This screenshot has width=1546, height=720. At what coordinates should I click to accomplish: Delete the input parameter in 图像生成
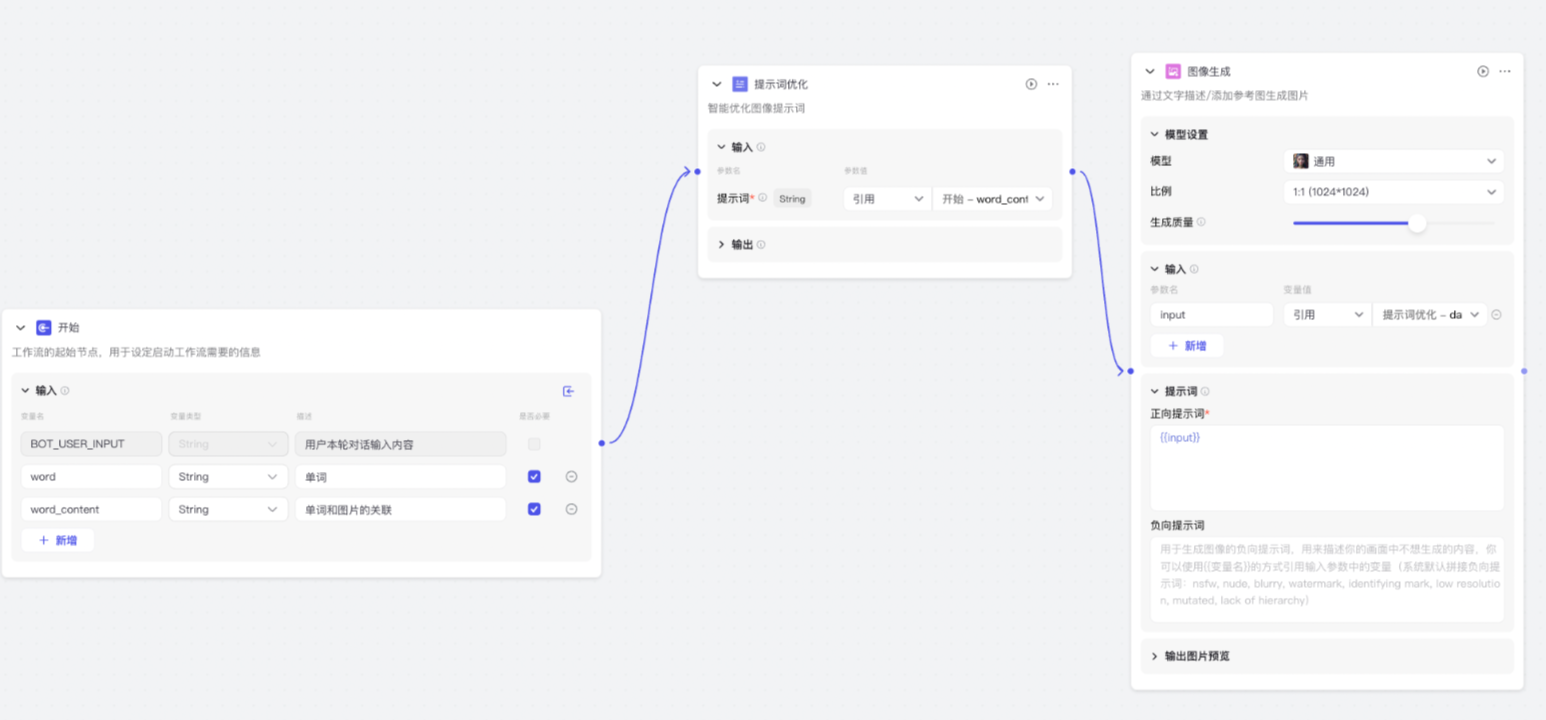click(1497, 315)
